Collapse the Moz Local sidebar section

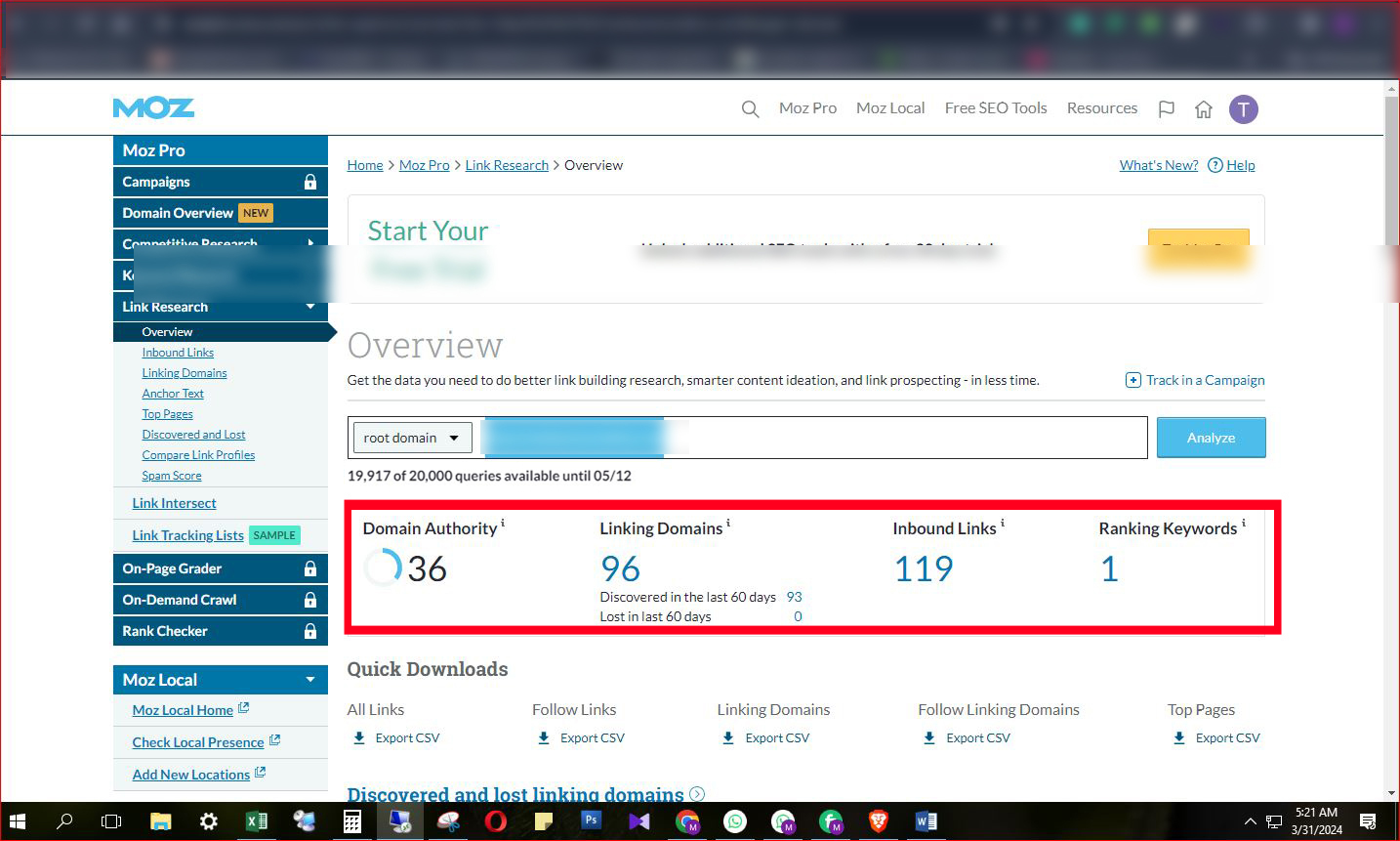point(309,679)
